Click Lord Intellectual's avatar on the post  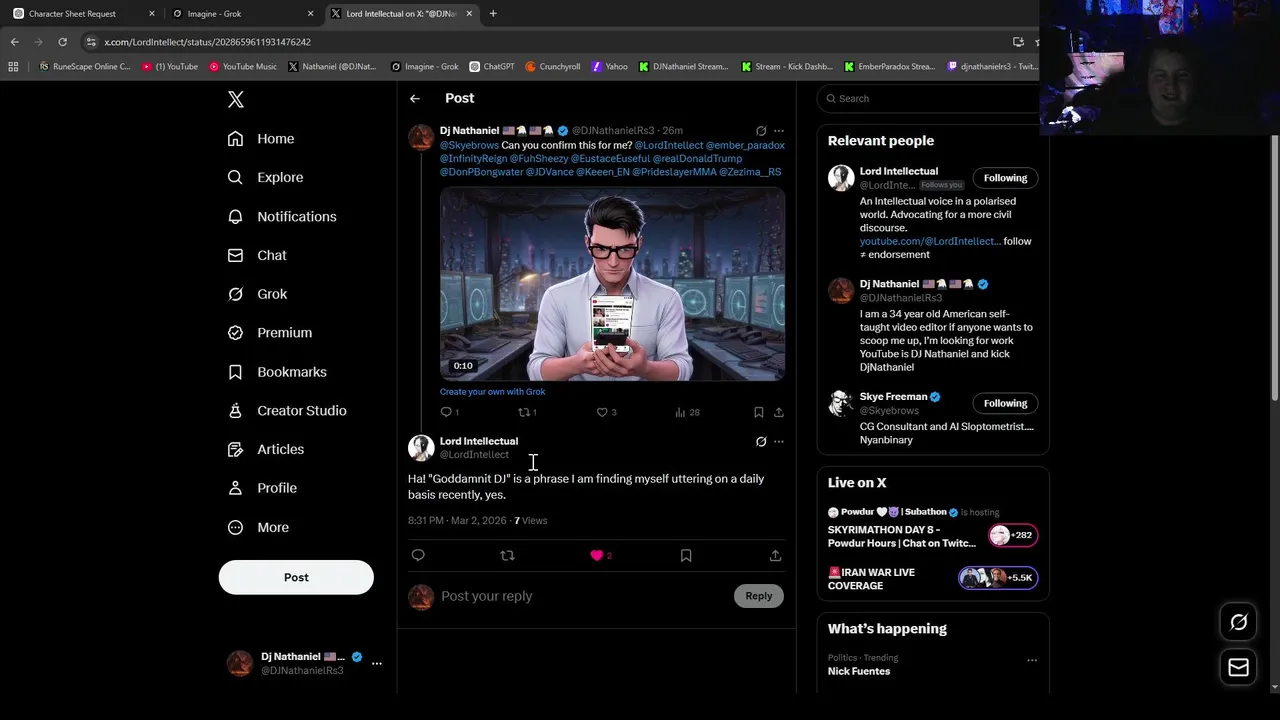pos(421,447)
